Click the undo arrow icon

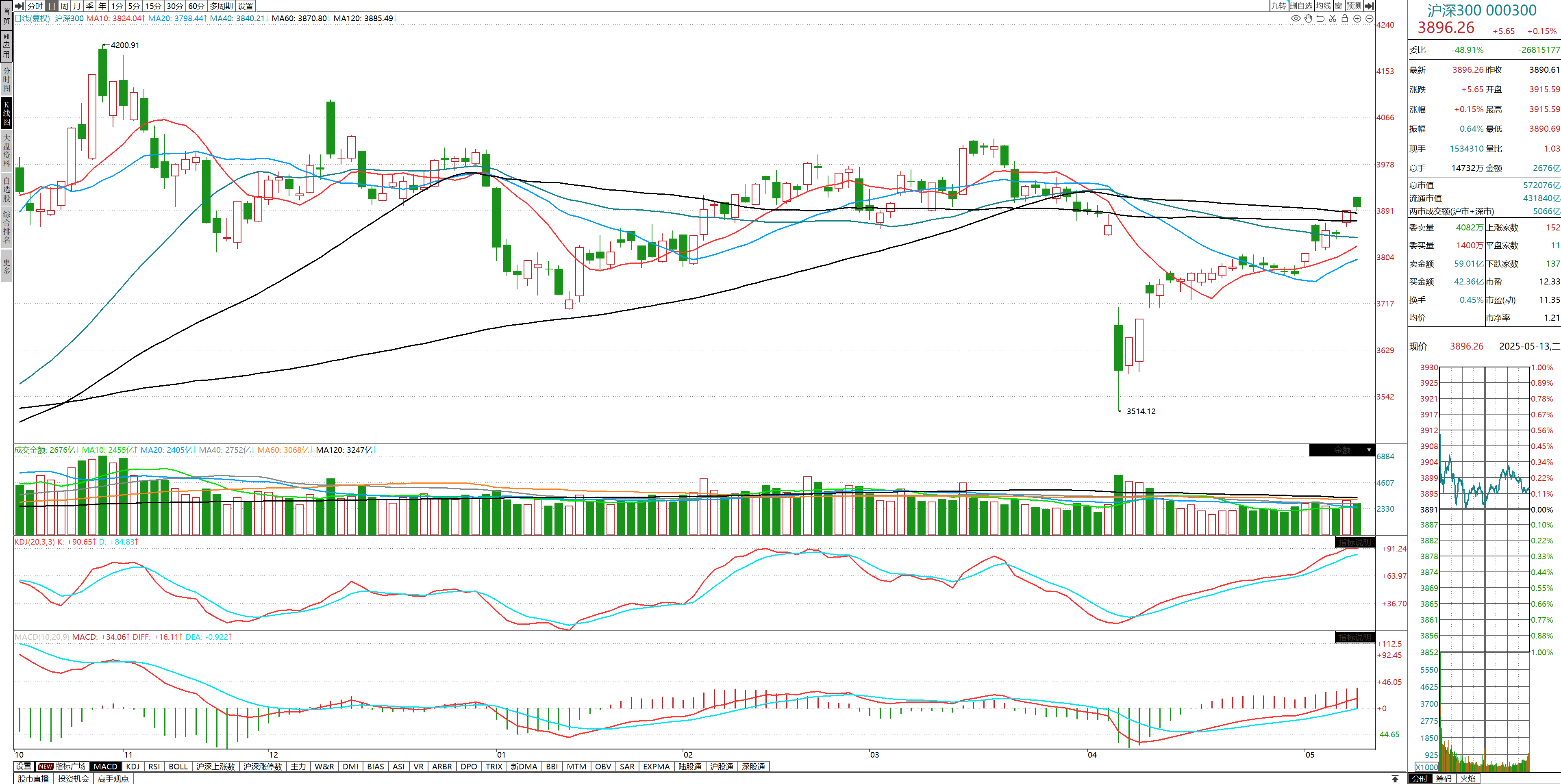(1320, 18)
